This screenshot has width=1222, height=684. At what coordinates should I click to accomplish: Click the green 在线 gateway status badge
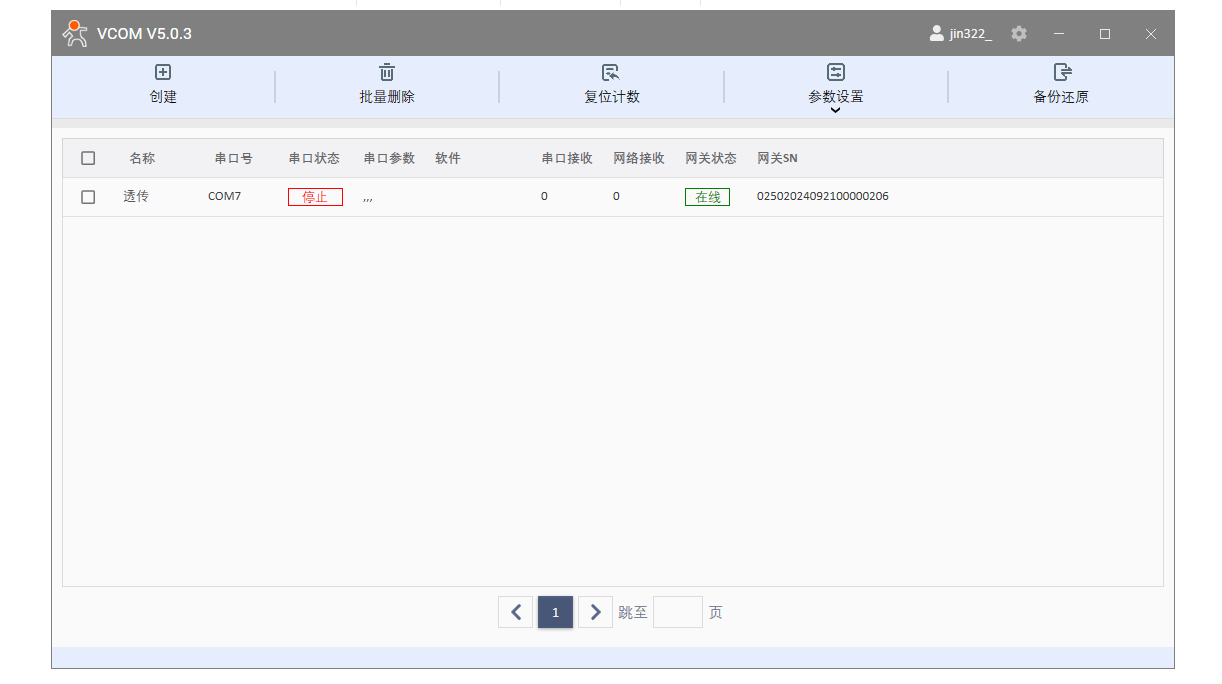tap(707, 197)
